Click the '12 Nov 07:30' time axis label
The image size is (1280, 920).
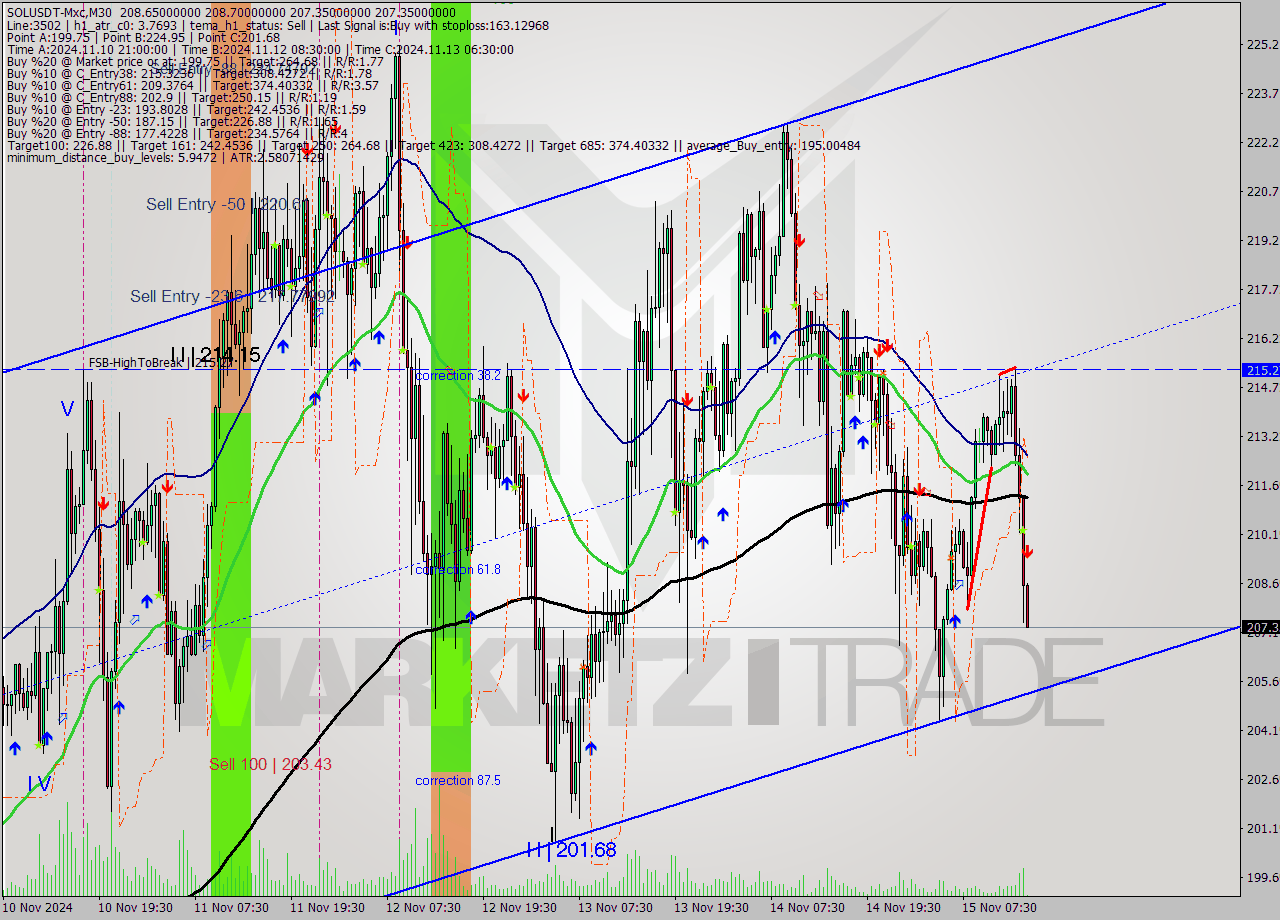click(x=423, y=907)
